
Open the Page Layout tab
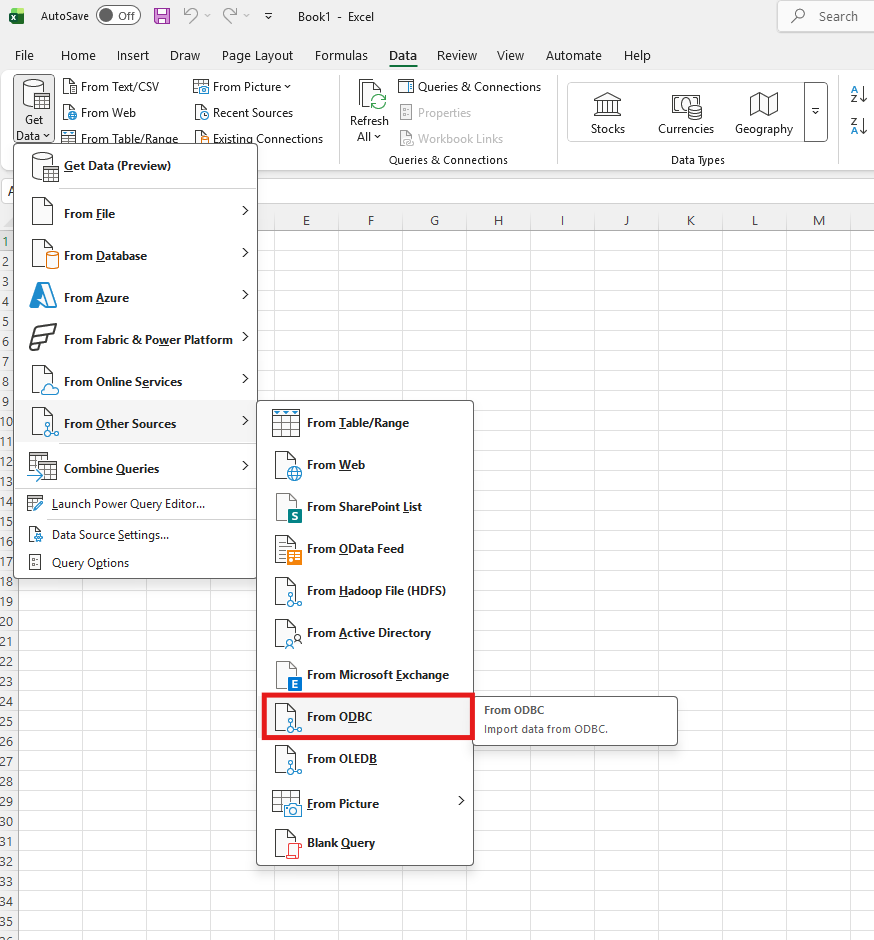click(257, 56)
